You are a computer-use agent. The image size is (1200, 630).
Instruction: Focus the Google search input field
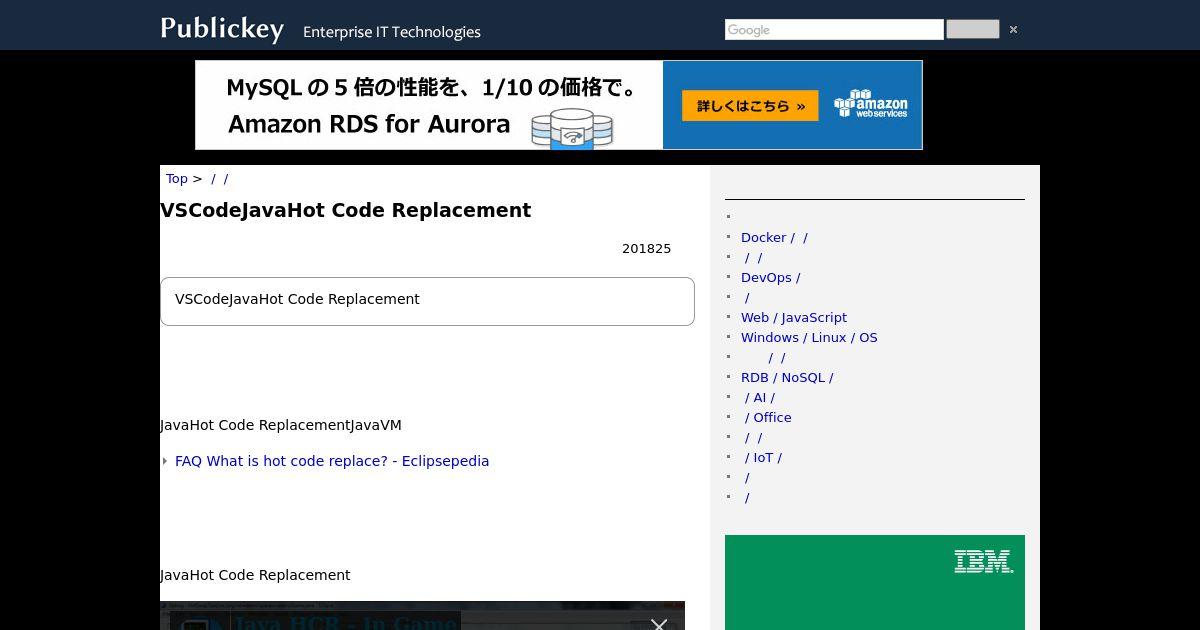(x=834, y=30)
